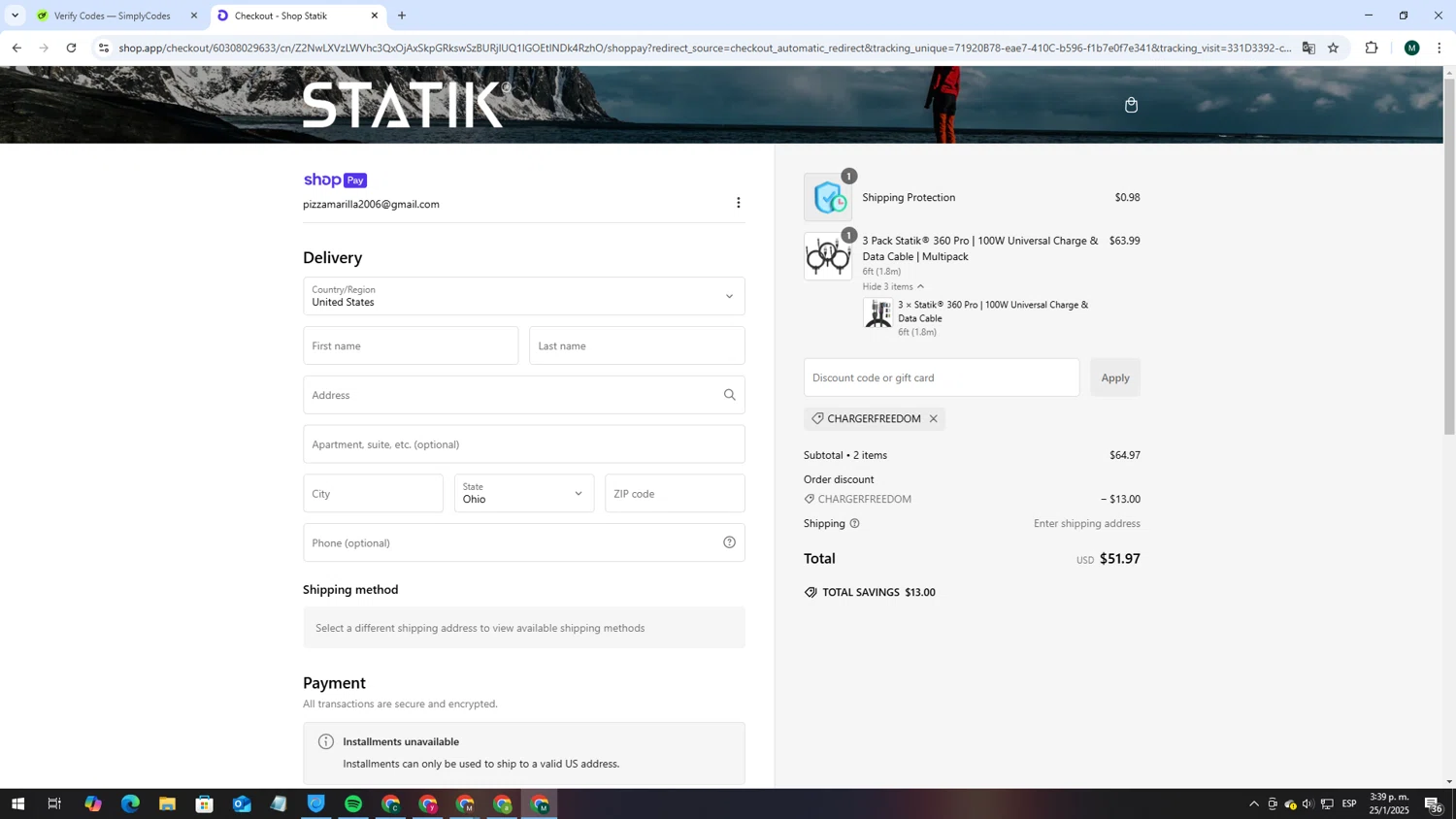Close the Checkout Shop Statik tab
Screen dimensions: 1456x819
(375, 16)
